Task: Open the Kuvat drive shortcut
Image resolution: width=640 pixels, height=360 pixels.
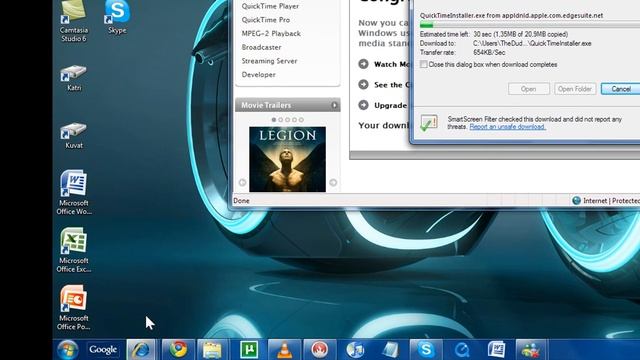Action: pyautogui.click(x=74, y=136)
